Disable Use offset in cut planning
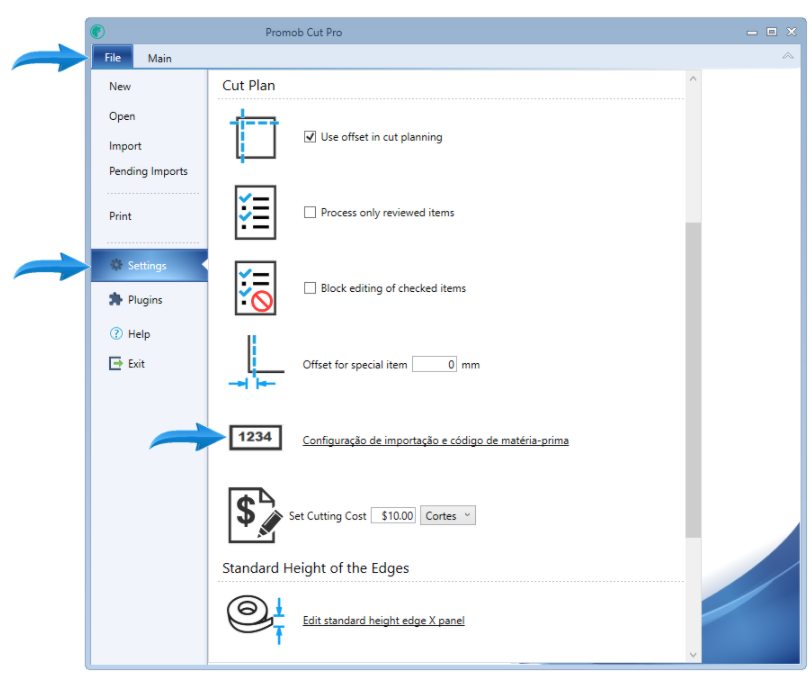Image resolution: width=812 pixels, height=675 pixels. coord(310,137)
